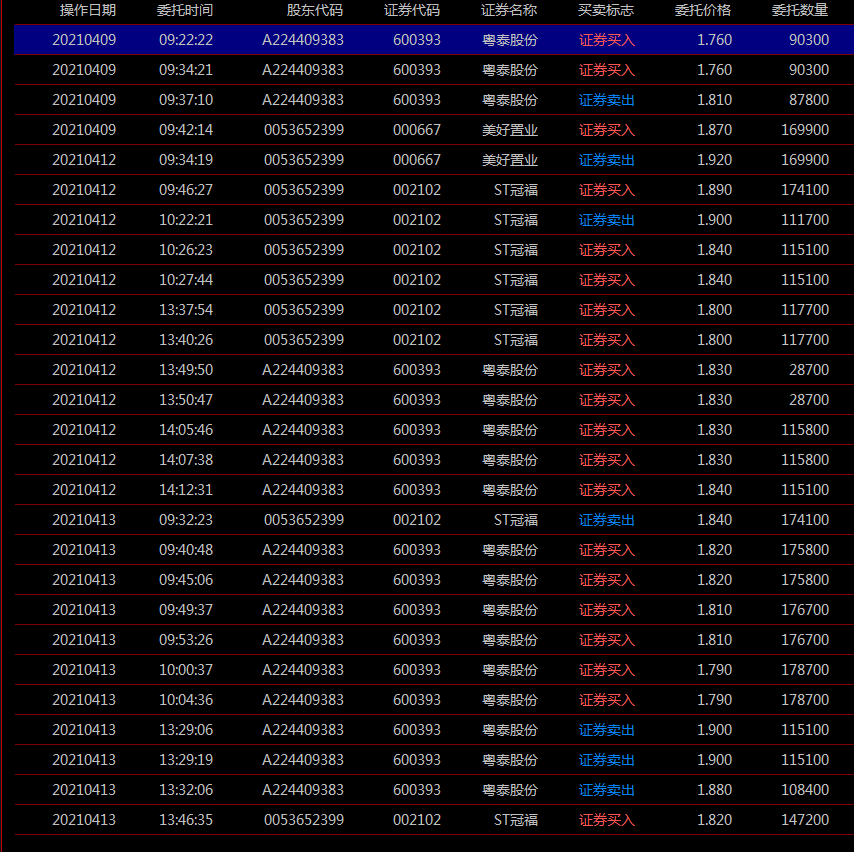
Task: Select the 14:05:46 order time cell
Action: coord(186,429)
